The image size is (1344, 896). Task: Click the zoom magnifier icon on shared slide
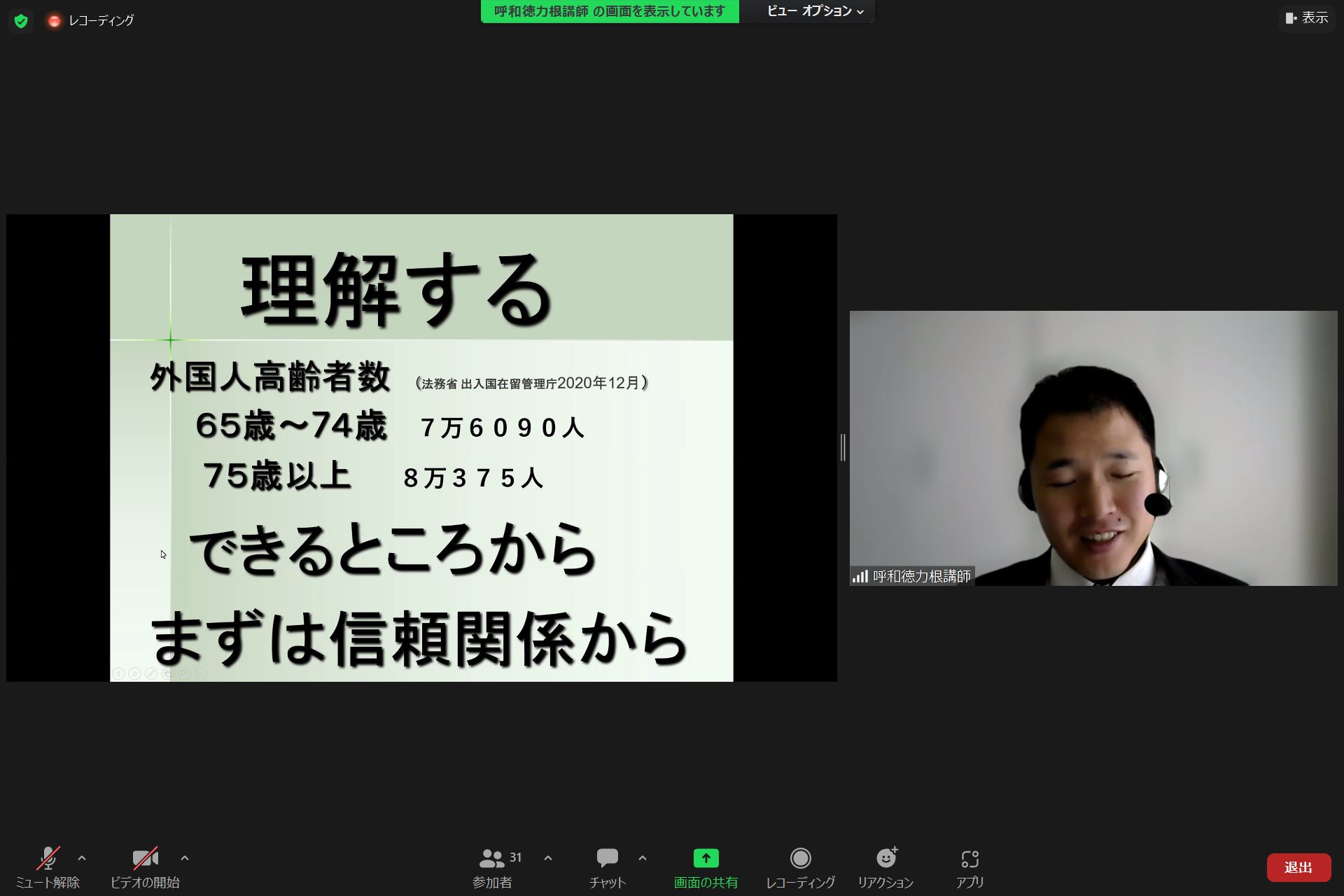pyautogui.click(x=184, y=673)
